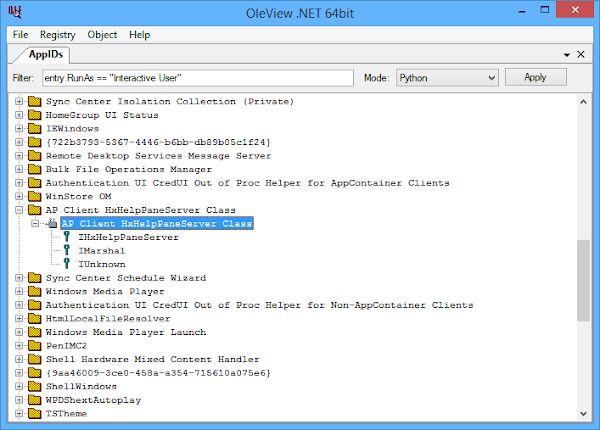Click the vertical scrollbar thumb

(x=582, y=281)
